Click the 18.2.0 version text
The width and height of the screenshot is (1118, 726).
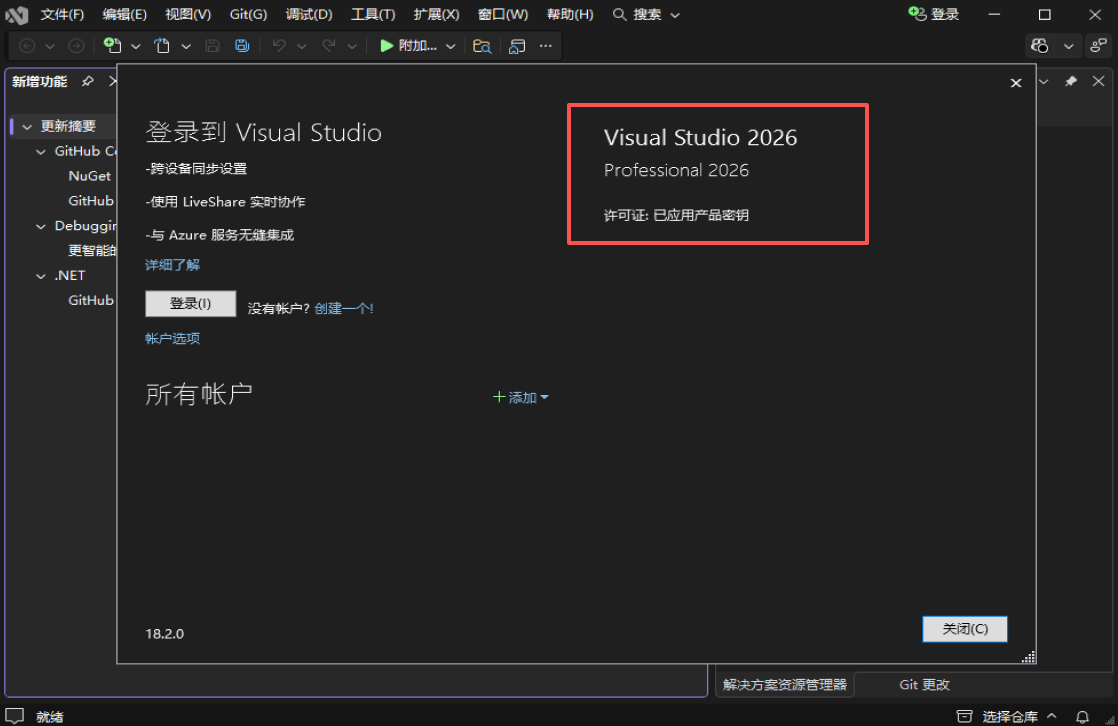(165, 633)
